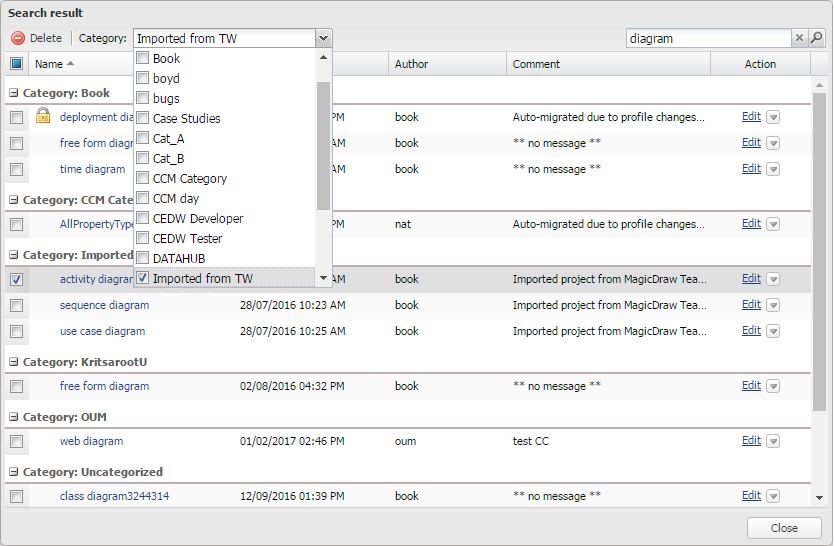Open action dropdown for sequence diagram row

coord(773,305)
